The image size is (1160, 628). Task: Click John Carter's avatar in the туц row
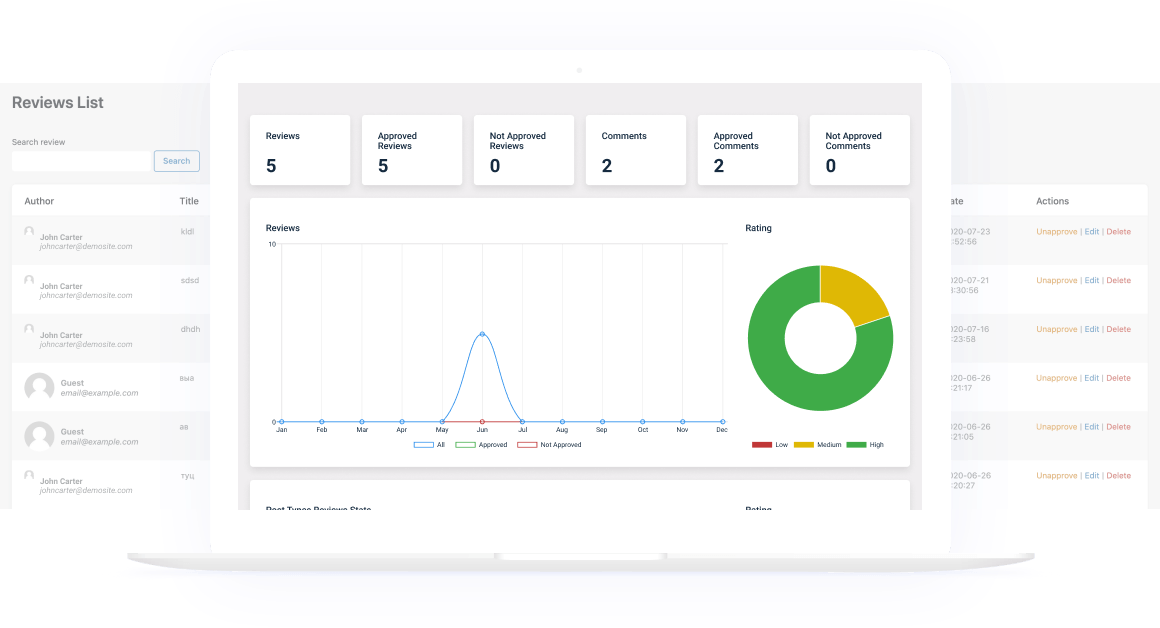(29, 476)
